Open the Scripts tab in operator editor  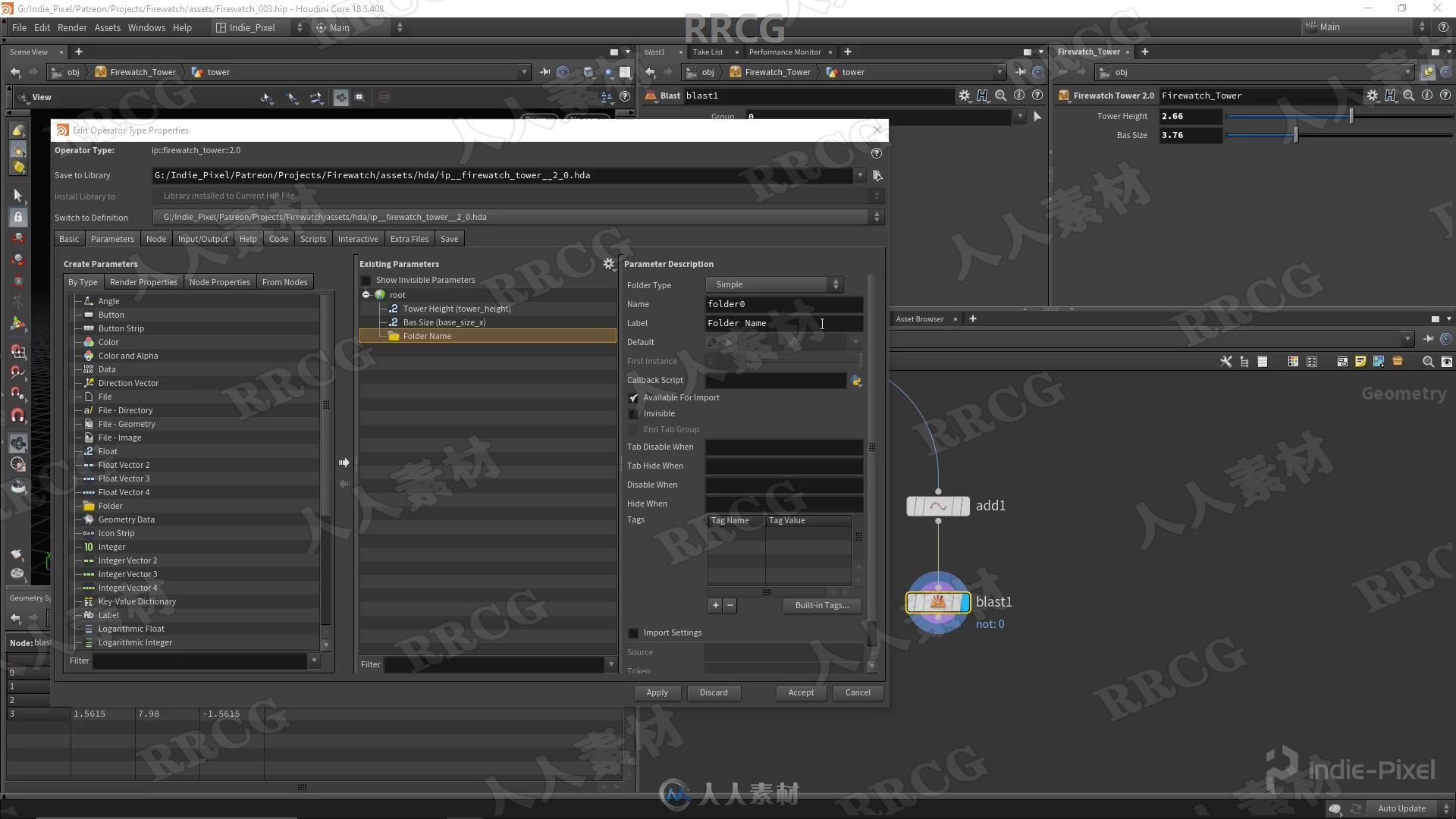point(312,238)
